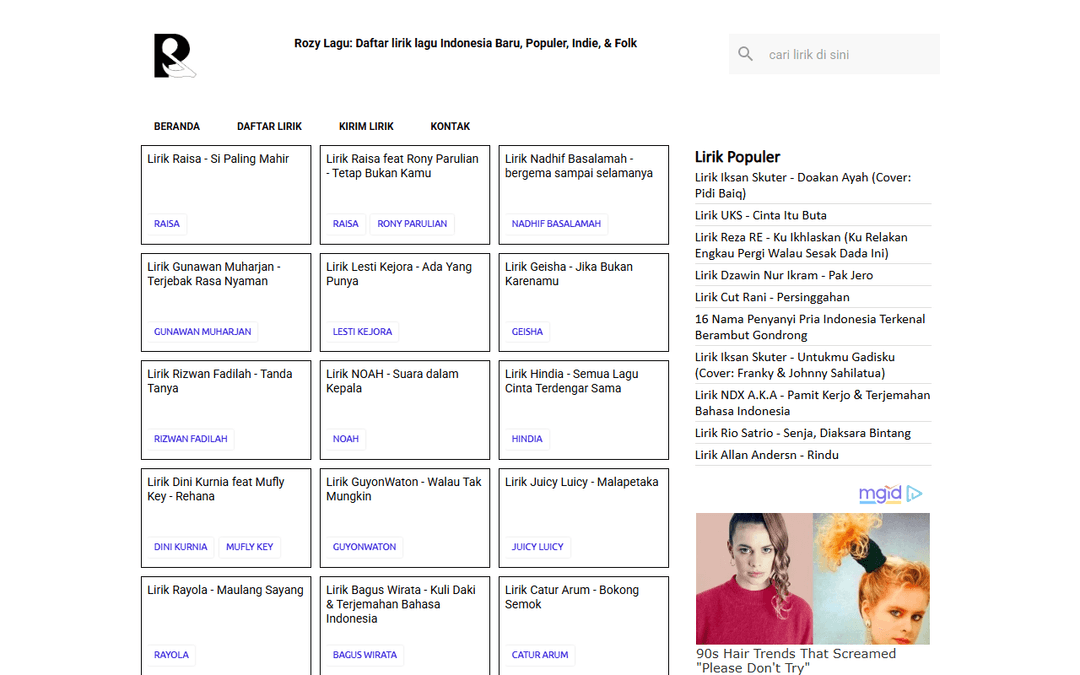Screen dimensions: 1080x675
Task: Click the Rozy Lagu site logo
Action: pos(175,56)
